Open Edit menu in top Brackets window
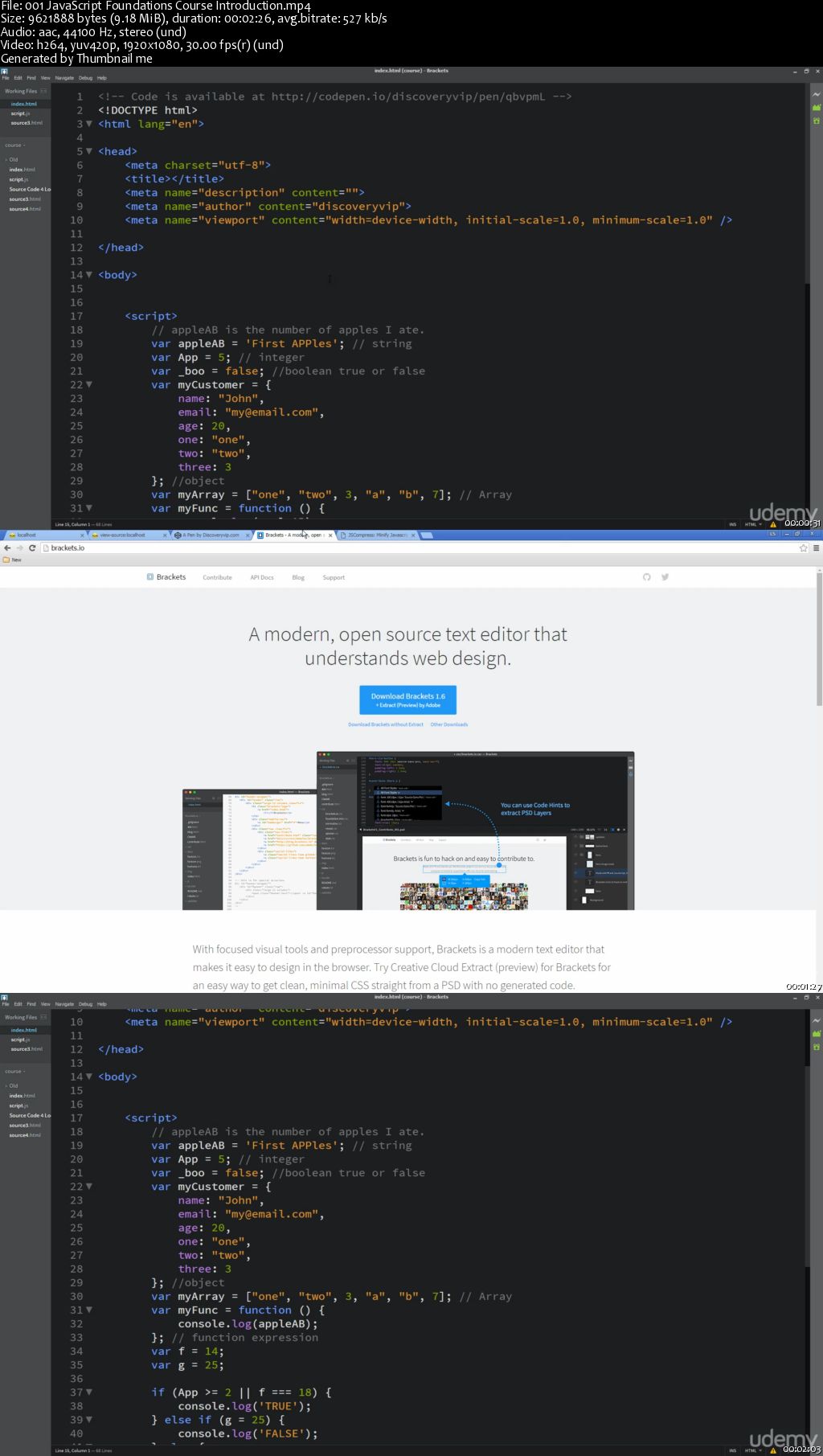Image resolution: width=823 pixels, height=1456 pixels. (x=18, y=78)
